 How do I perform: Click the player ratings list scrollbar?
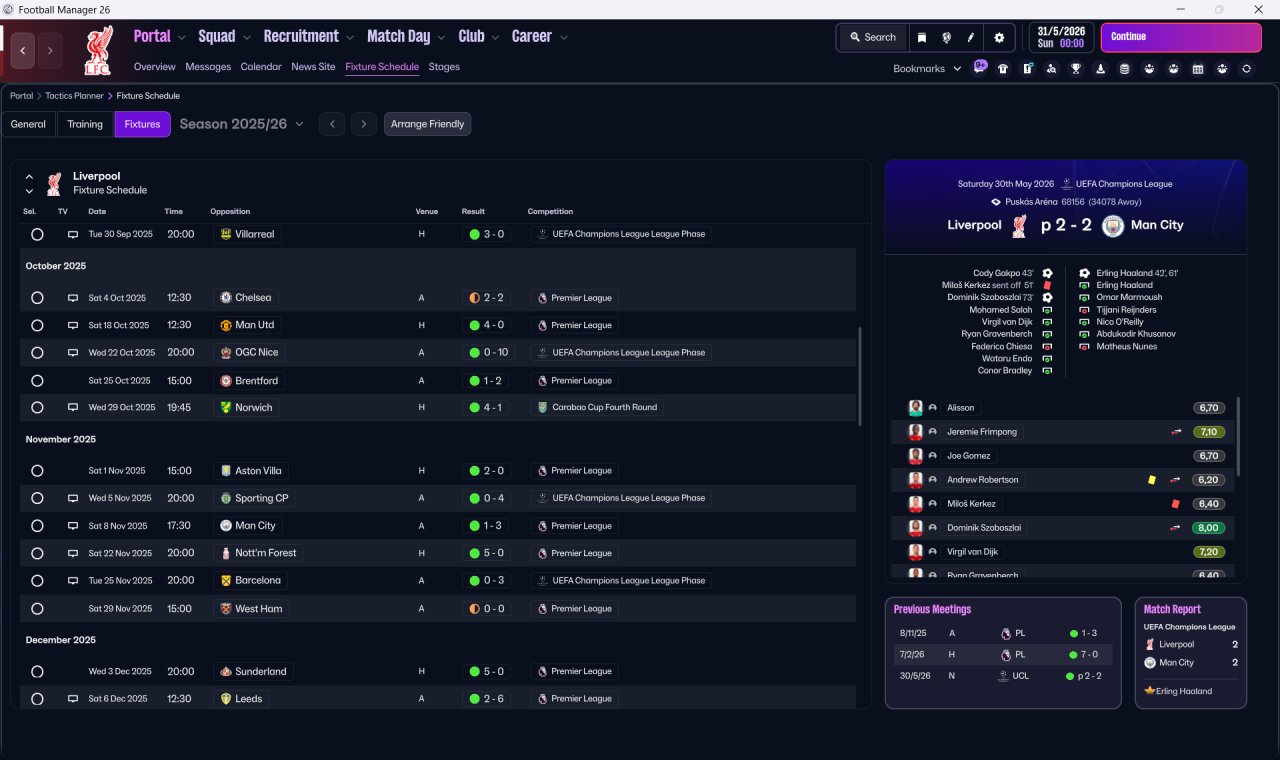click(x=1239, y=436)
